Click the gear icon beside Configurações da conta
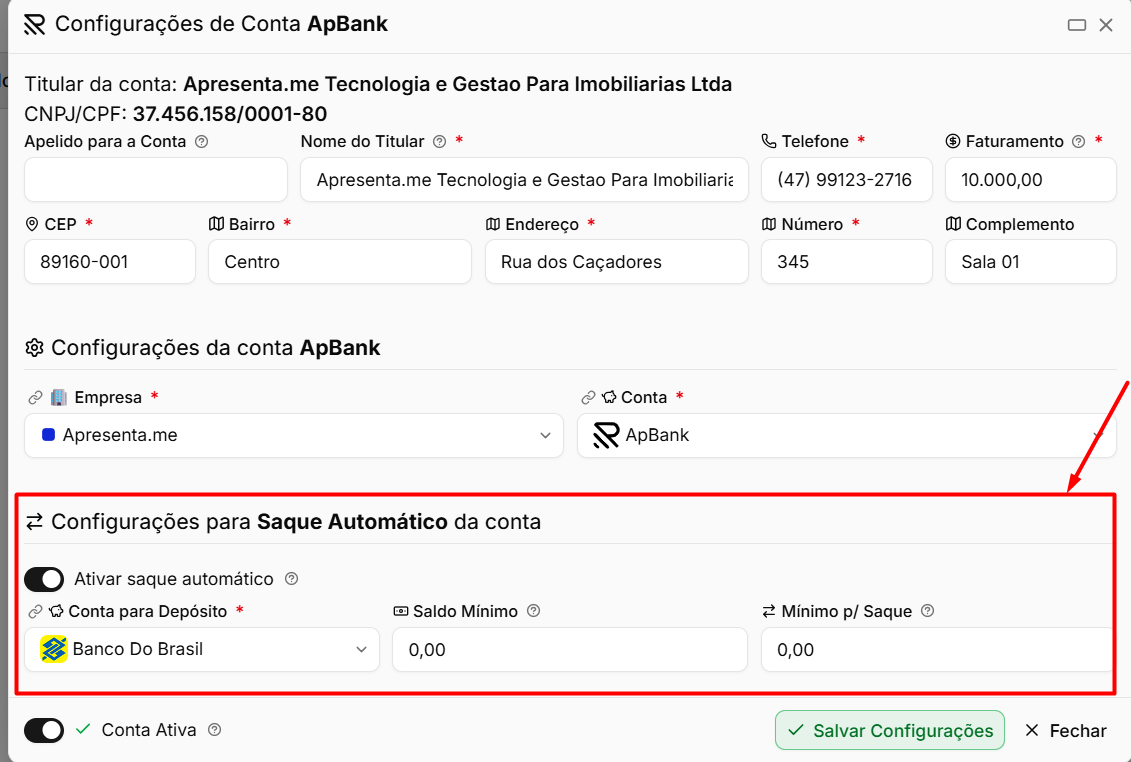Screen dimensions: 1131x762 click(x=34, y=348)
